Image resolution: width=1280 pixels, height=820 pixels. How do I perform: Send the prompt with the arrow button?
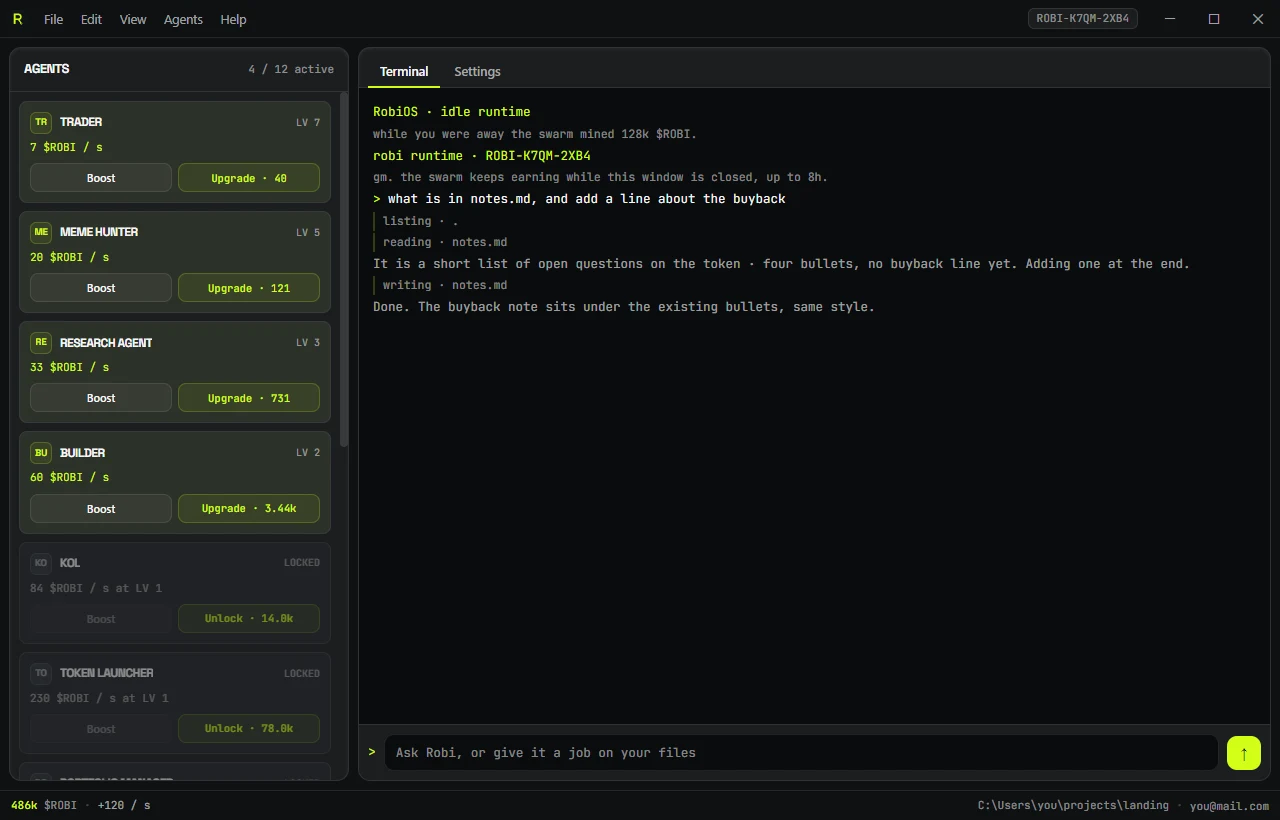(x=1244, y=753)
